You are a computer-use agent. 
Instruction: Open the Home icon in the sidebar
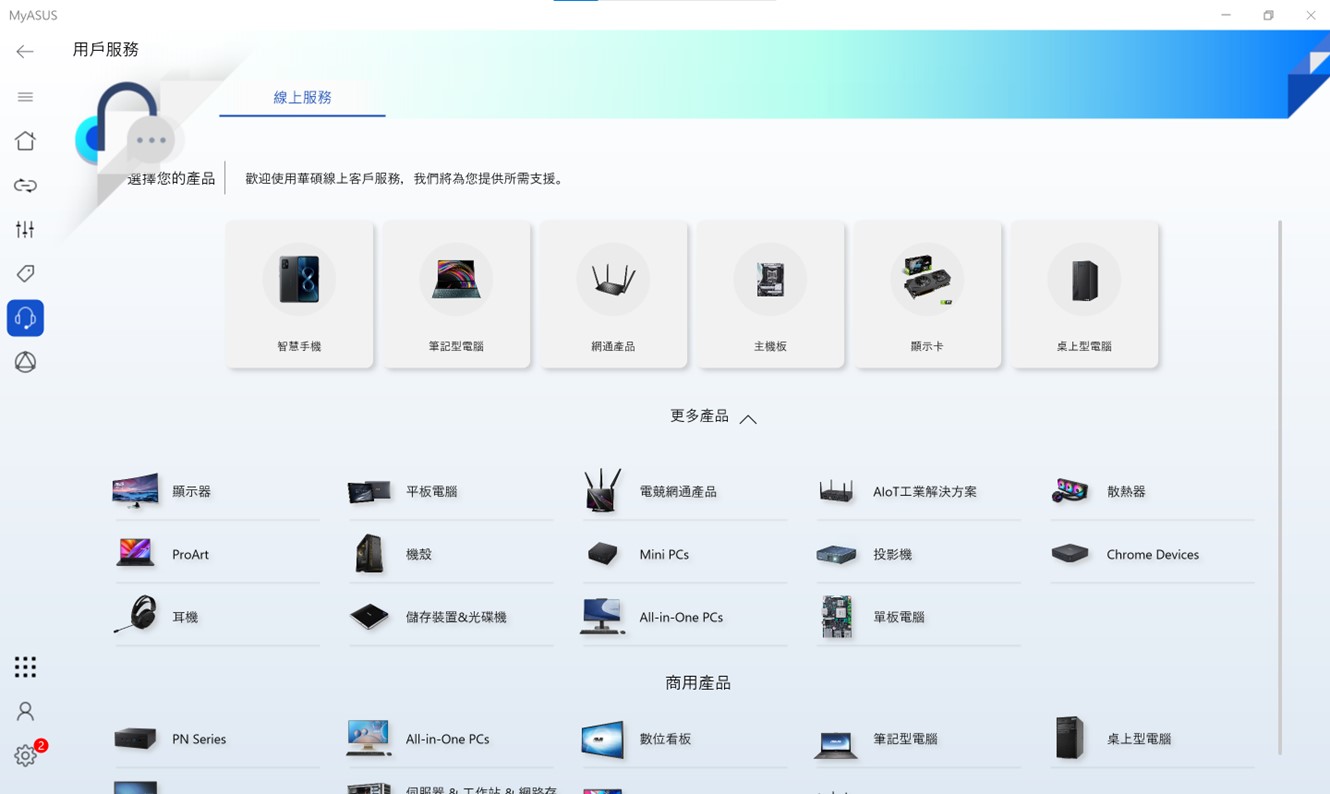[25, 141]
